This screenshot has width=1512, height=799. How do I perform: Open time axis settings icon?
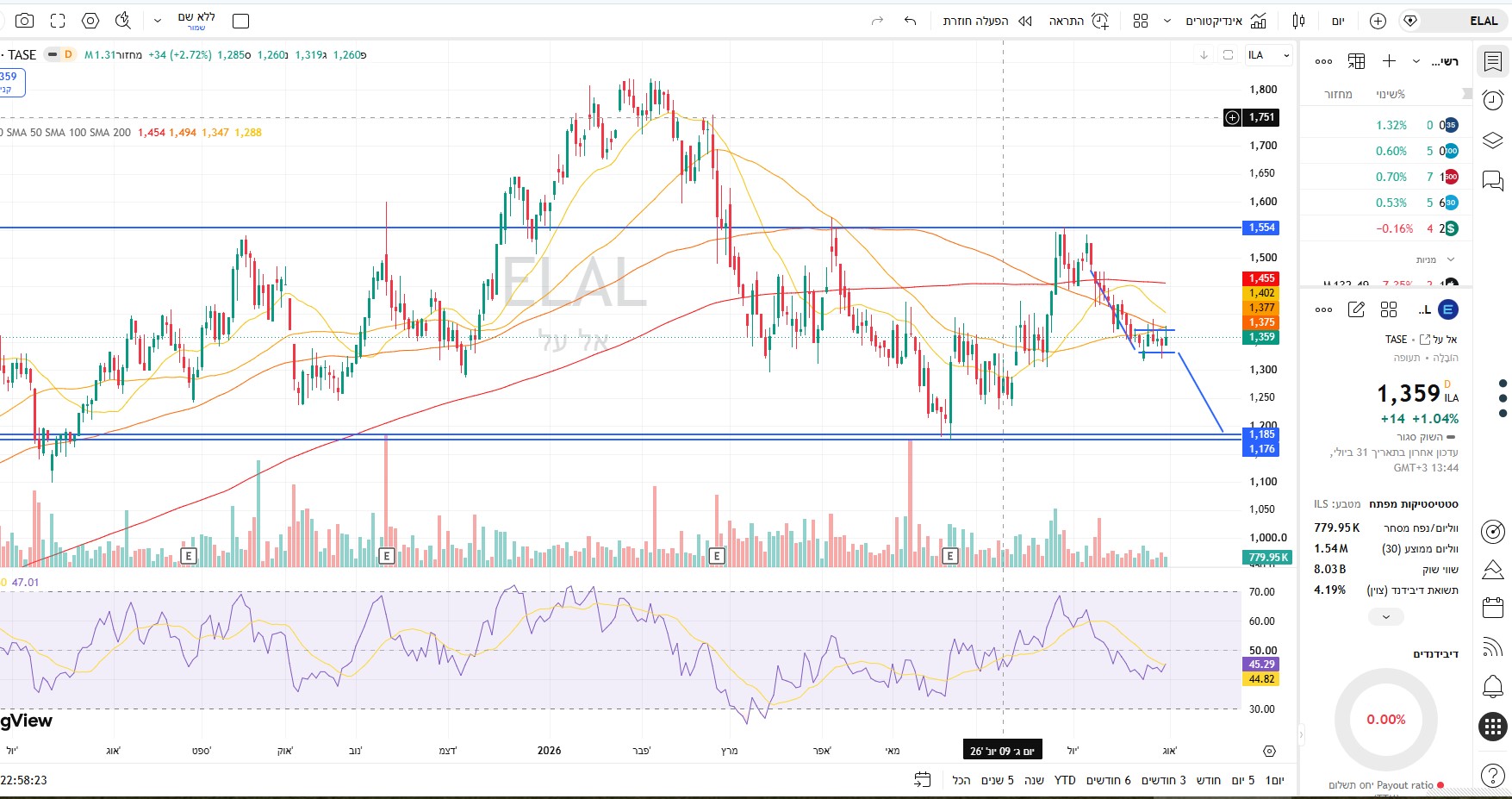pos(1269,752)
